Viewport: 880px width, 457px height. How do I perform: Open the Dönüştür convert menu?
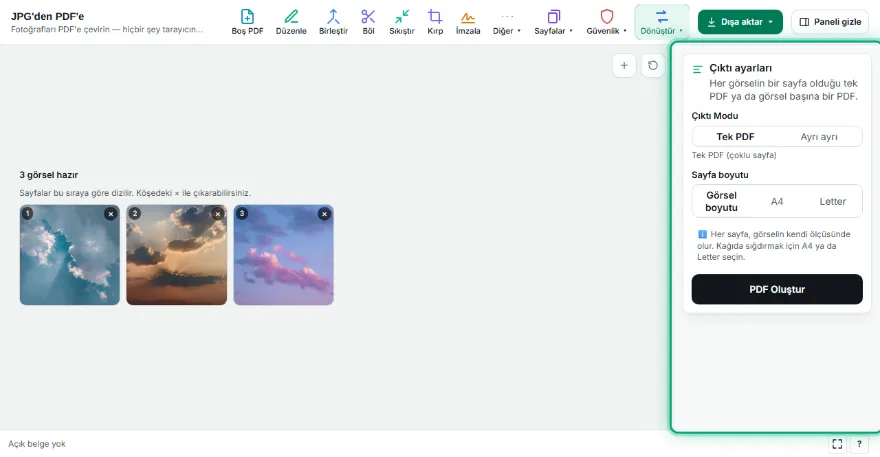coord(662,22)
